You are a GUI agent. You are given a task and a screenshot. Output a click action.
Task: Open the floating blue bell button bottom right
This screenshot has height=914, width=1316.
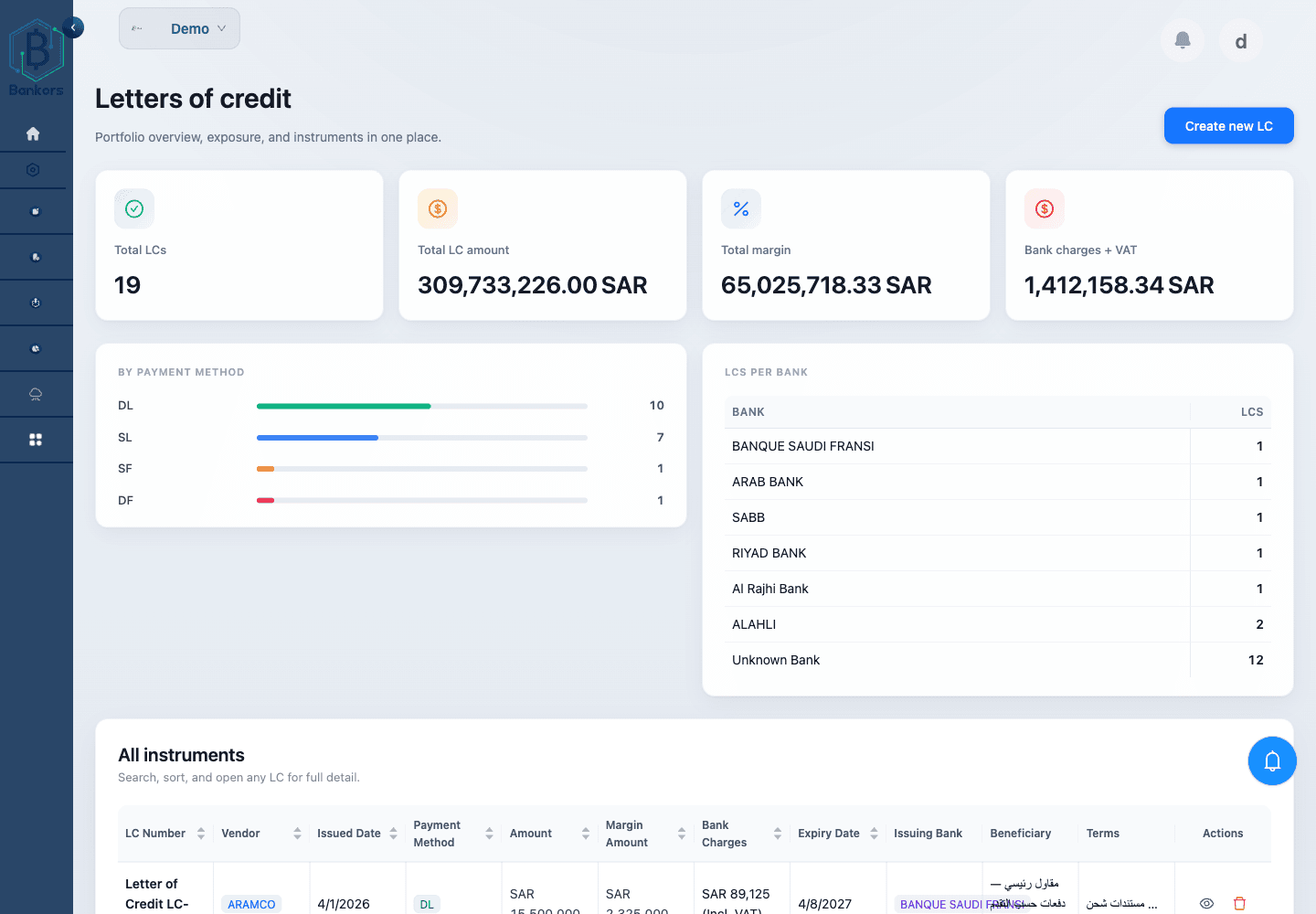coord(1272,760)
